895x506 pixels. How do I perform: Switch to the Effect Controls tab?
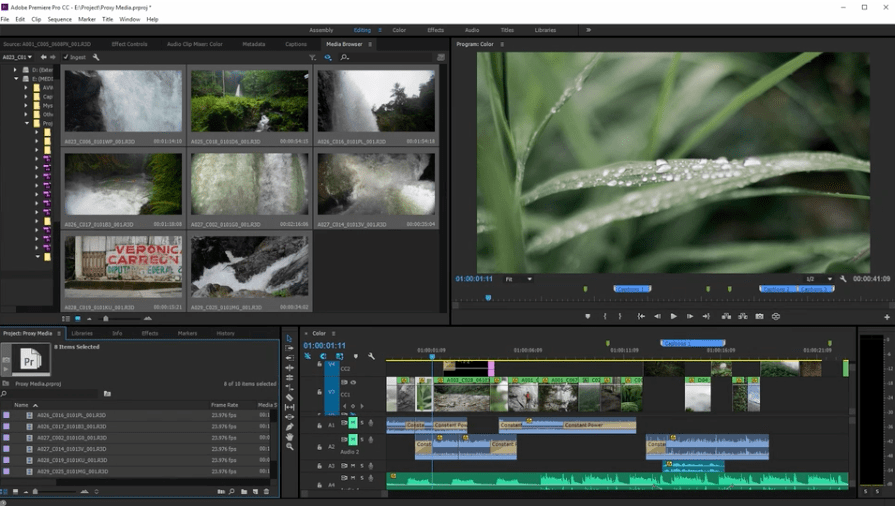pos(129,44)
